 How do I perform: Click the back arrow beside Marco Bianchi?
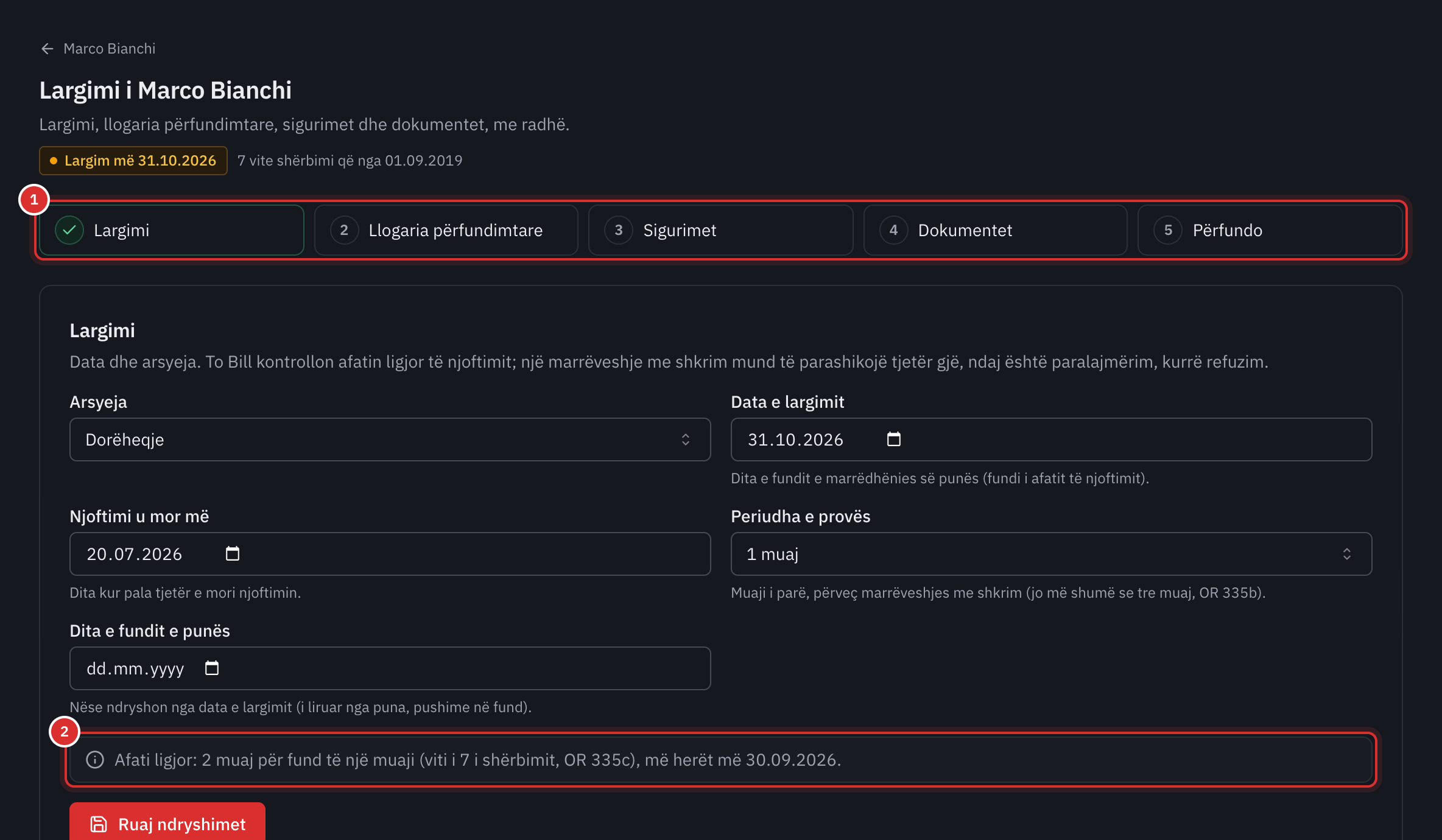47,49
